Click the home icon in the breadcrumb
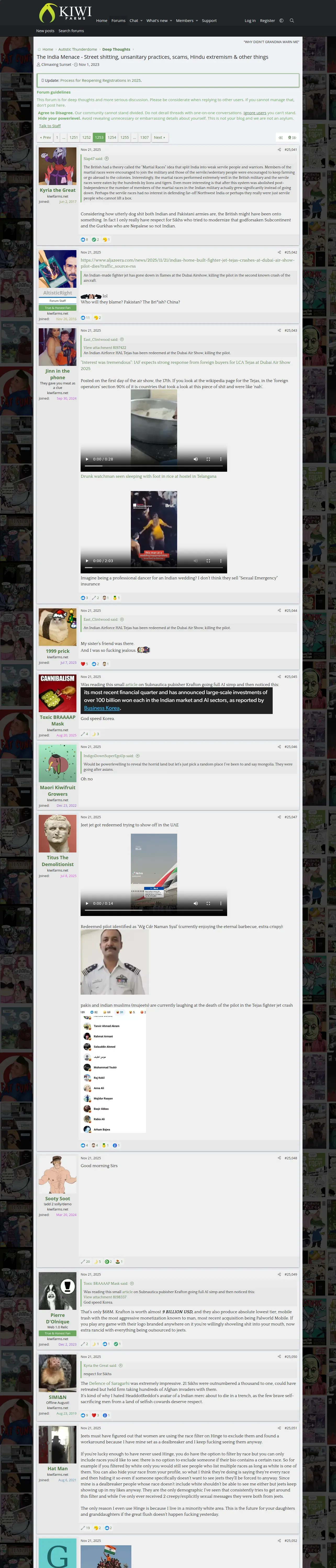336x1568 pixels. pos(39,49)
